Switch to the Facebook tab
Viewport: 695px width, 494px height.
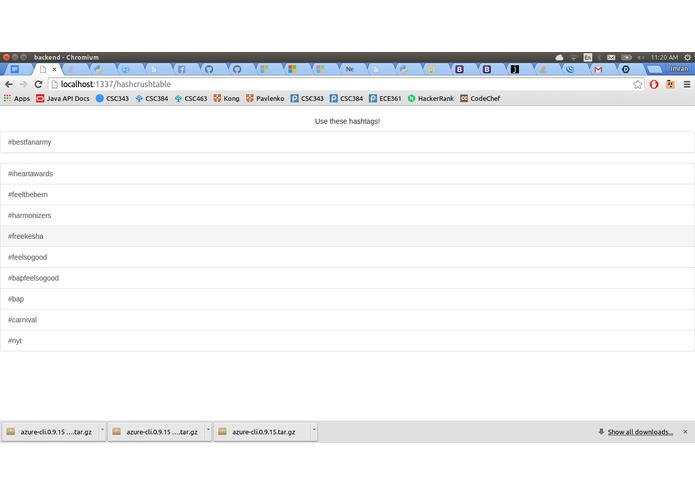182,70
